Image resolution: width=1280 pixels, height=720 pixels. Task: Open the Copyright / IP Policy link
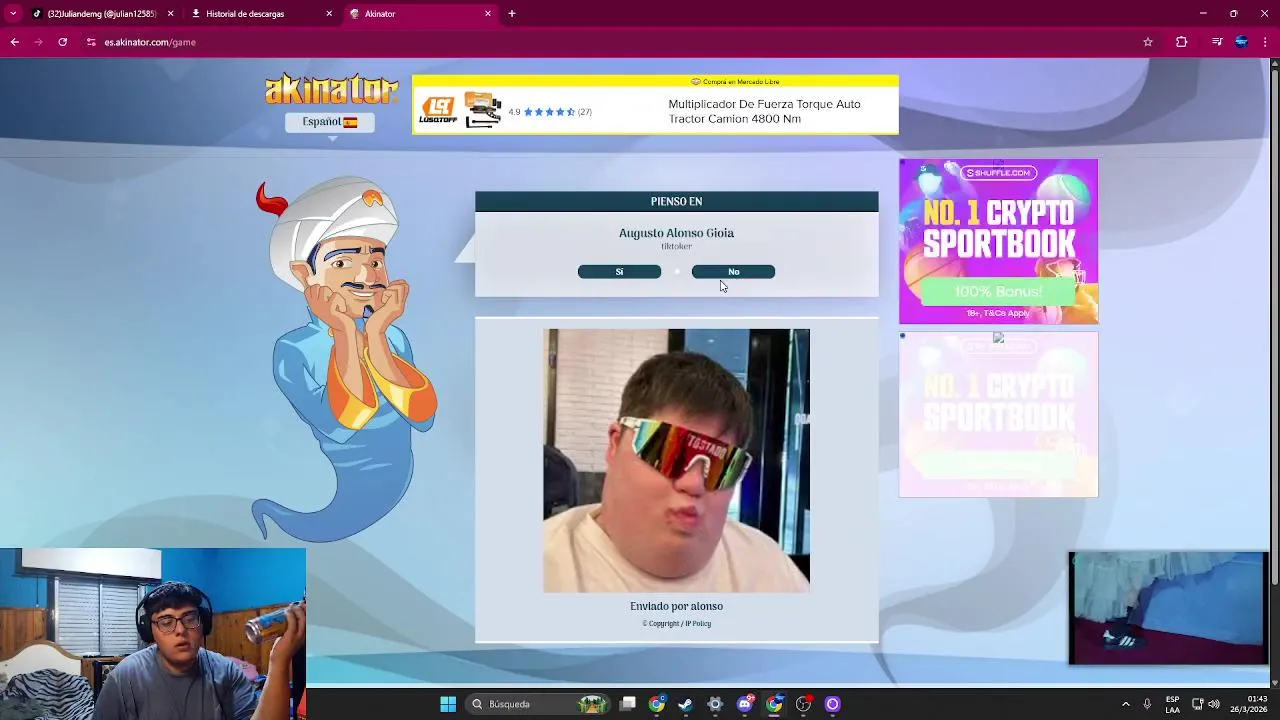coord(677,624)
